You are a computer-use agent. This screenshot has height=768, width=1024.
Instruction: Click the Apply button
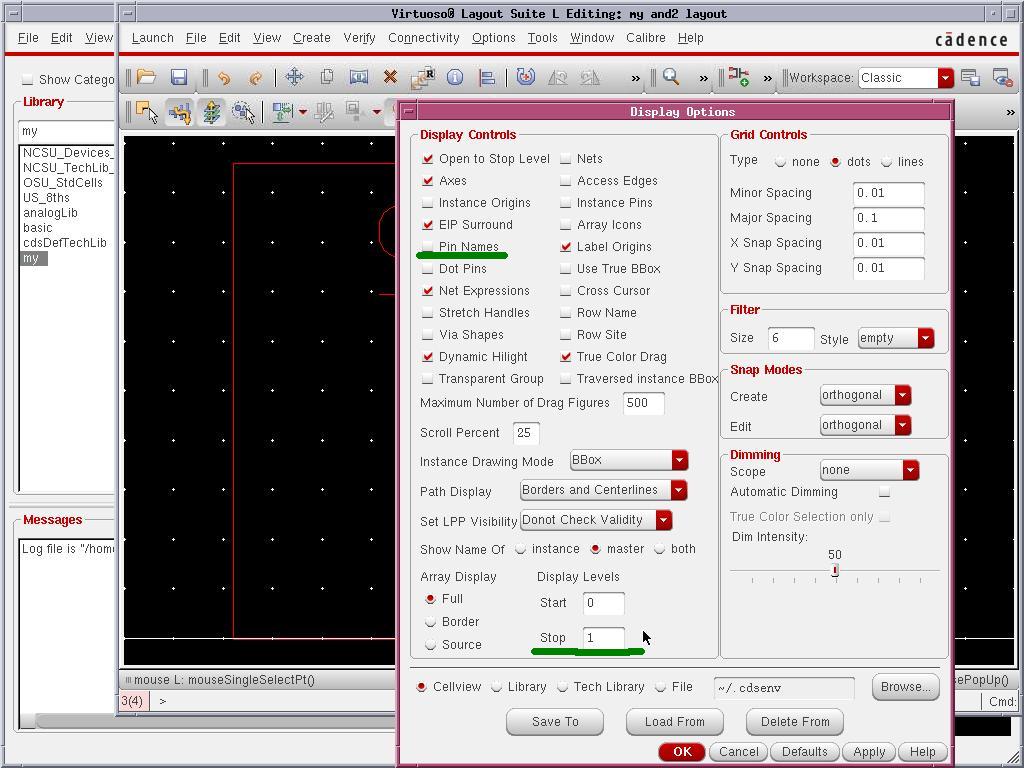point(869,752)
